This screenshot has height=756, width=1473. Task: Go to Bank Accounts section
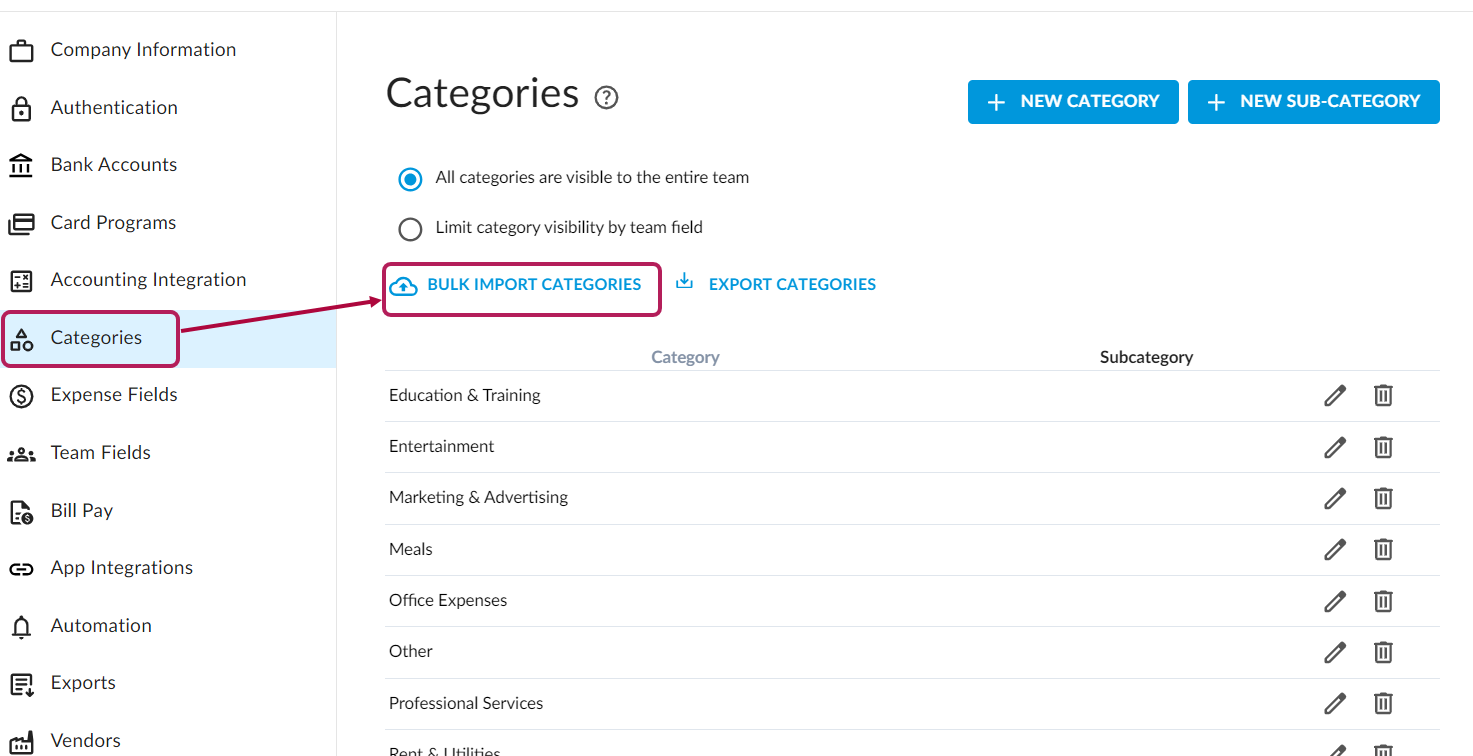pyautogui.click(x=113, y=165)
